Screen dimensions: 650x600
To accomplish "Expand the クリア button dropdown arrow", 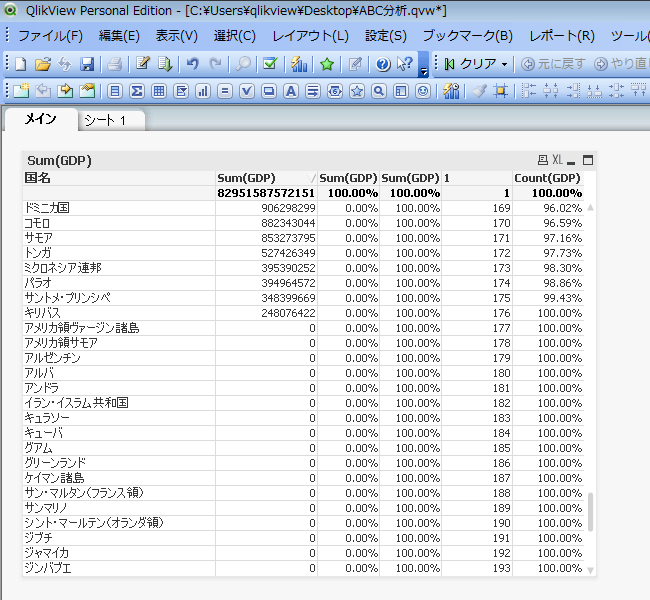I will (x=504, y=64).
